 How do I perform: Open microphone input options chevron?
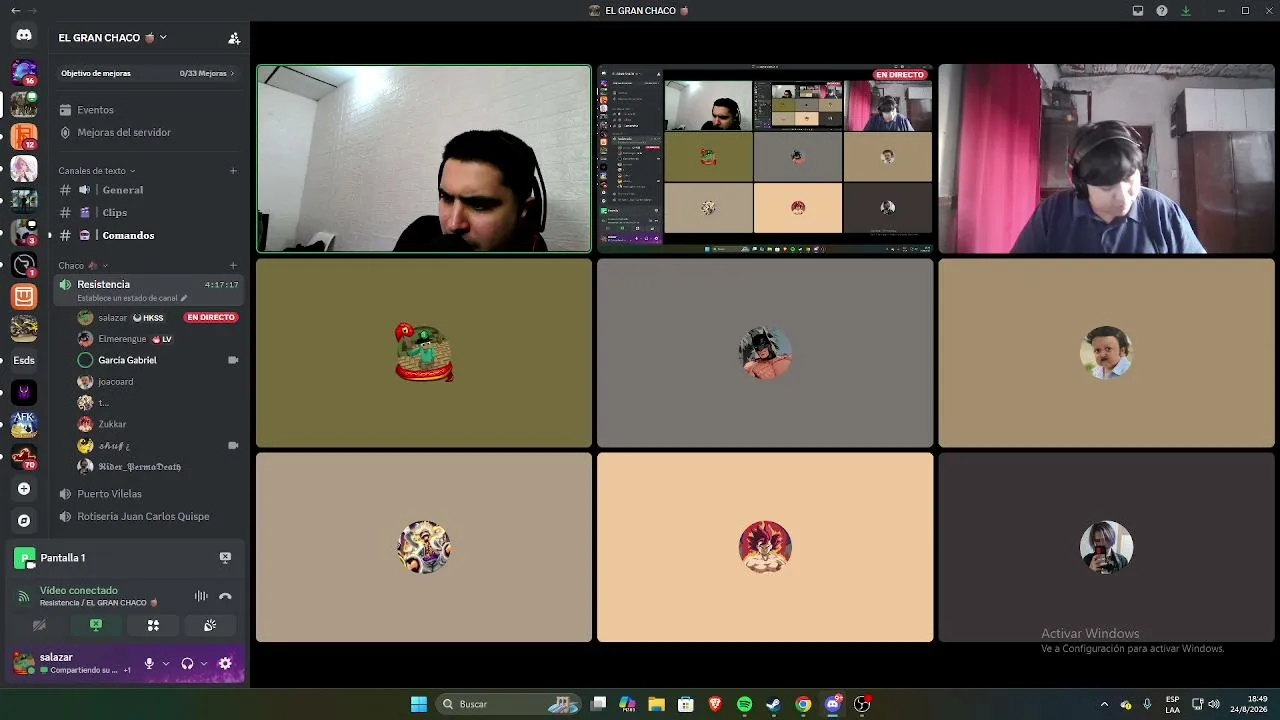(165, 663)
